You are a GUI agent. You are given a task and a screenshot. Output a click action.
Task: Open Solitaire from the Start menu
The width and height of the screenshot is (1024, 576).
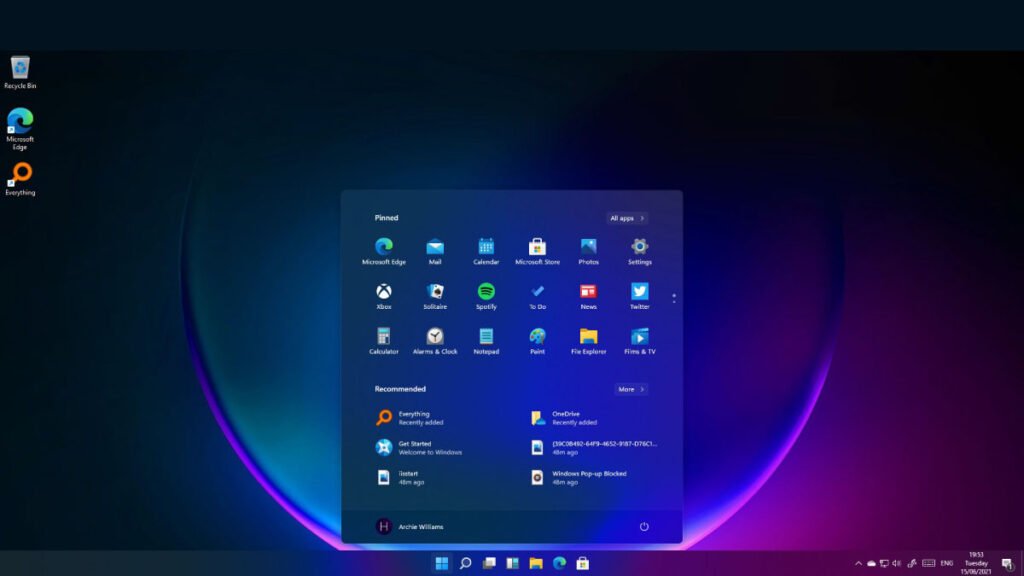pyautogui.click(x=435, y=295)
